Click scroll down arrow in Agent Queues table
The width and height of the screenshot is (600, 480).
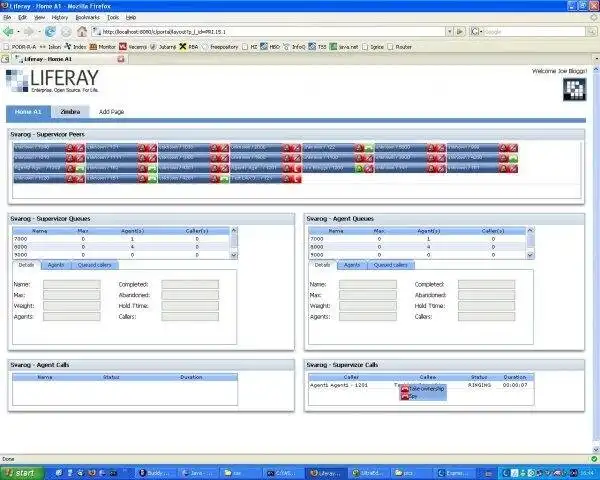[530, 255]
